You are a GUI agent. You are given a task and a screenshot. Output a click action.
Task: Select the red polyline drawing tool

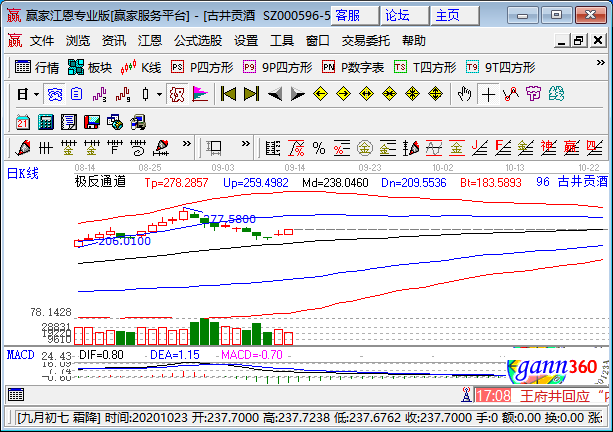[x=511, y=94]
